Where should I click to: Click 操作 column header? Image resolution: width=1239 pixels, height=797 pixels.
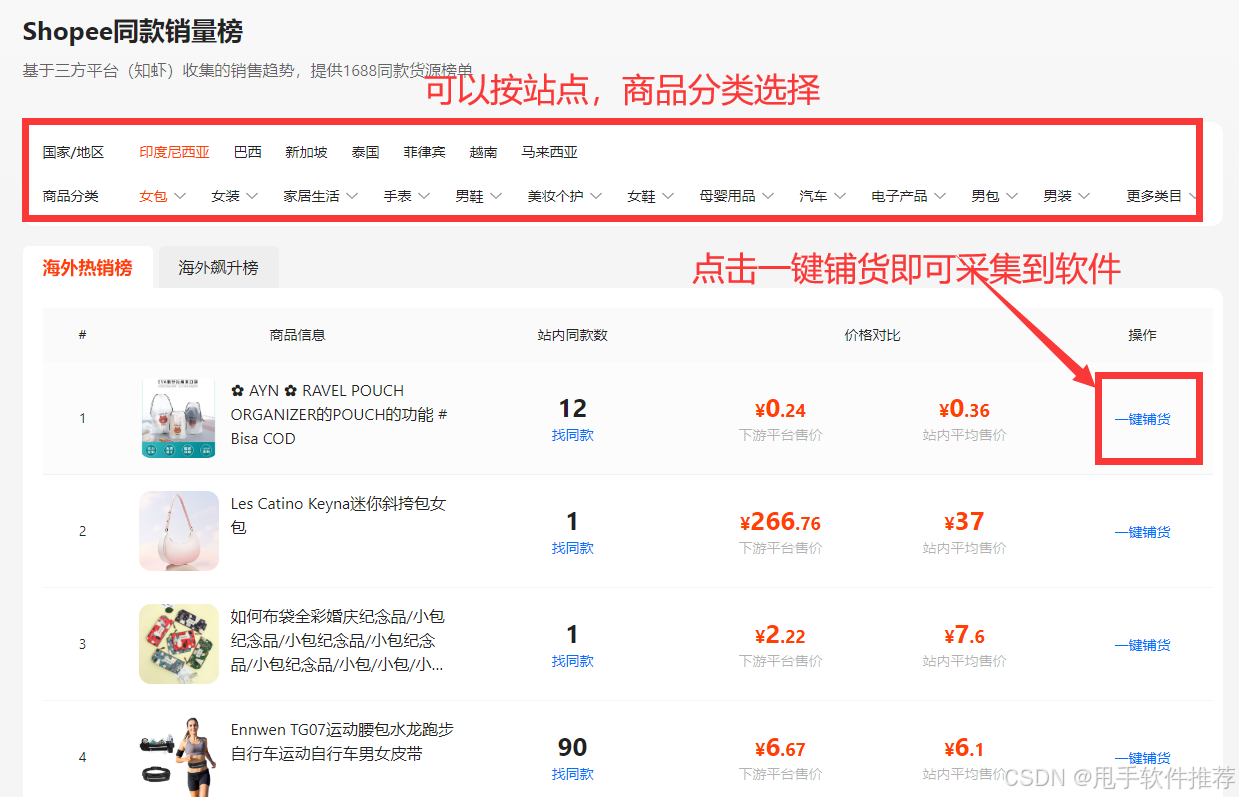[1142, 335]
